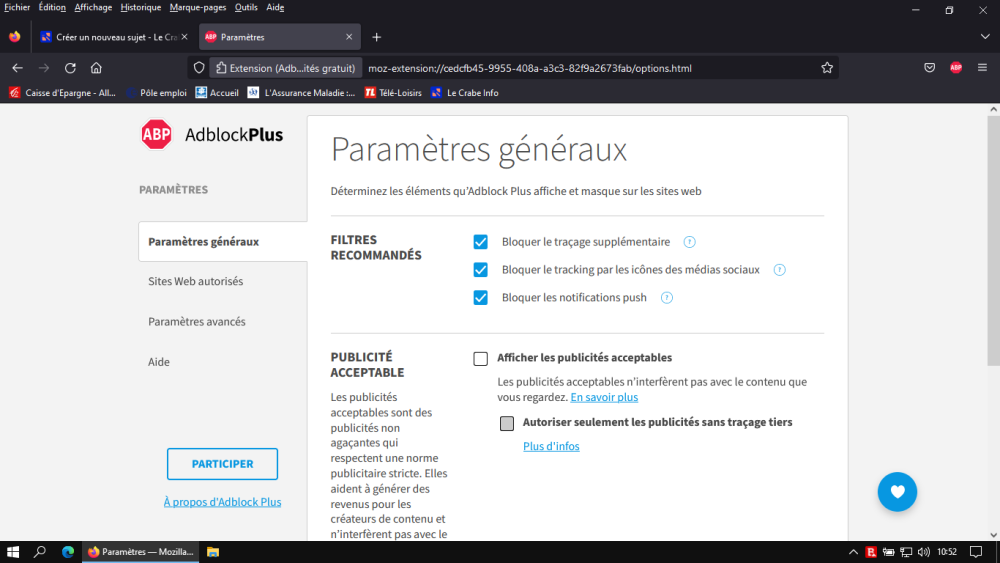Open the Aide menu in menu bar

coord(275,8)
